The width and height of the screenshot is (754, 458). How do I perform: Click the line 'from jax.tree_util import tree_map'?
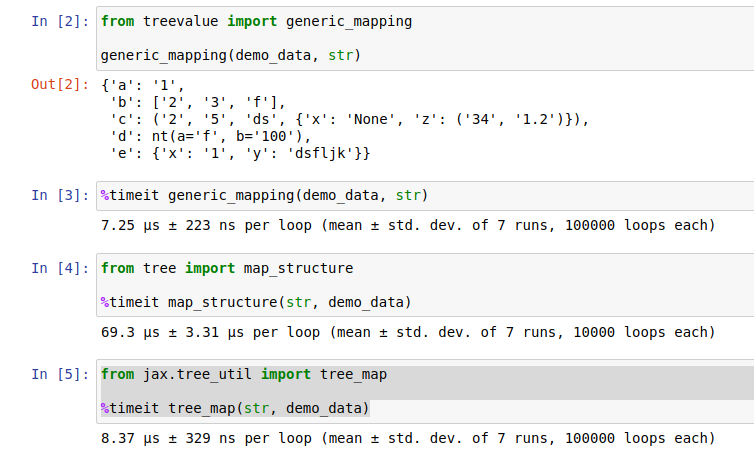tap(244, 374)
